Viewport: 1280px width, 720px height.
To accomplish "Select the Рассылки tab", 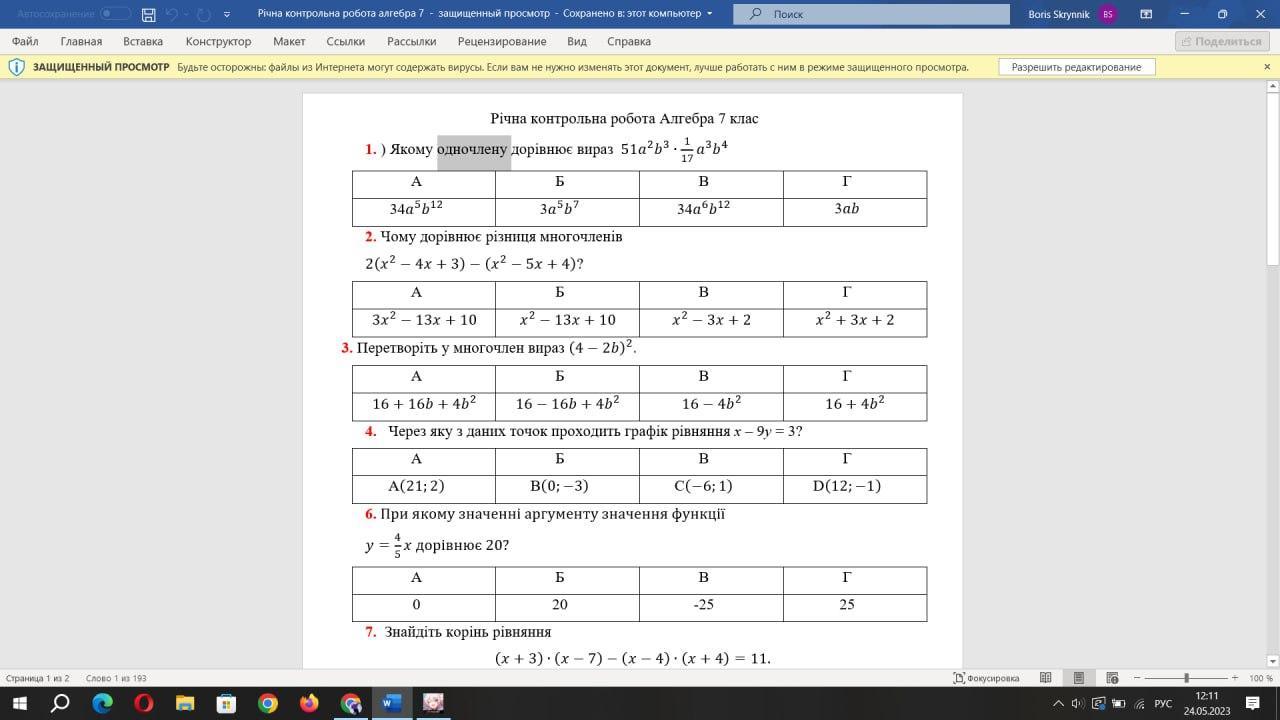I will click(x=412, y=41).
